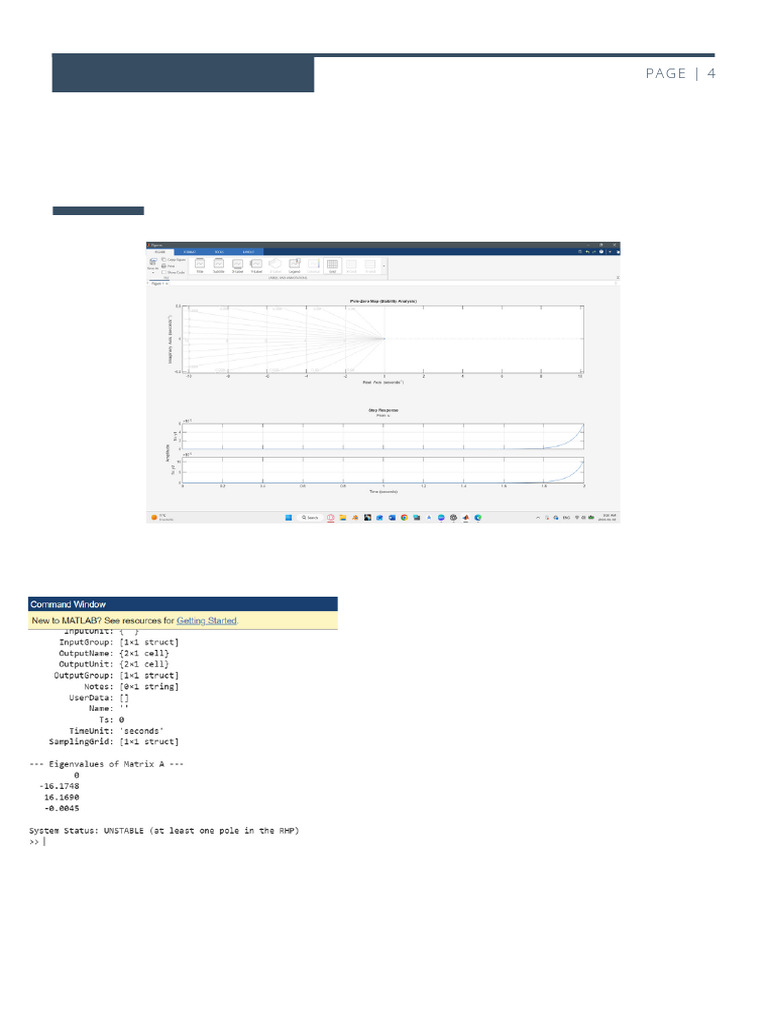Open the Save As dropdown arrow
768x1024 pixels.
153,272
